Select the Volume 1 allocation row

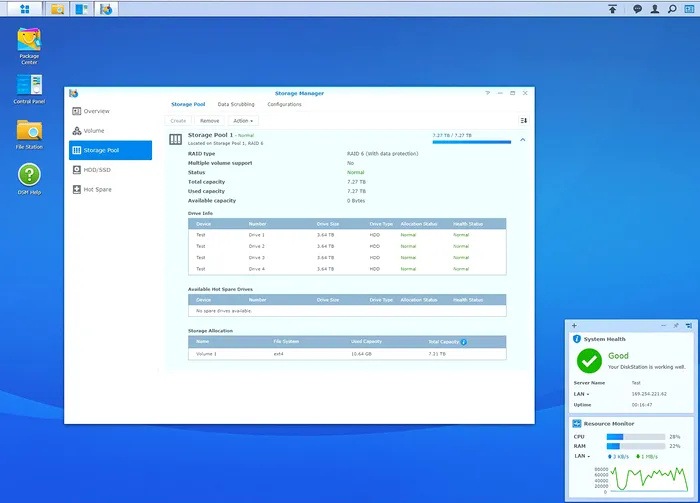point(347,354)
